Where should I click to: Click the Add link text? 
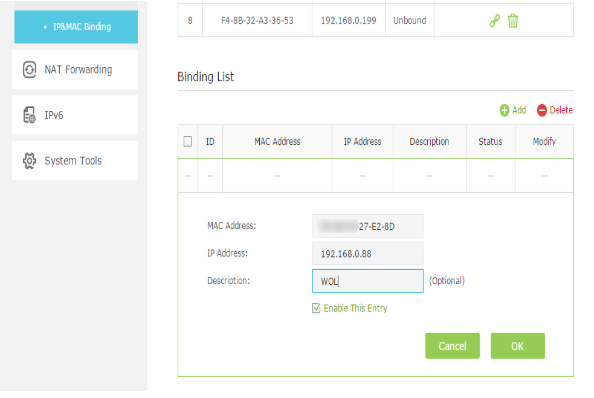[x=519, y=110]
